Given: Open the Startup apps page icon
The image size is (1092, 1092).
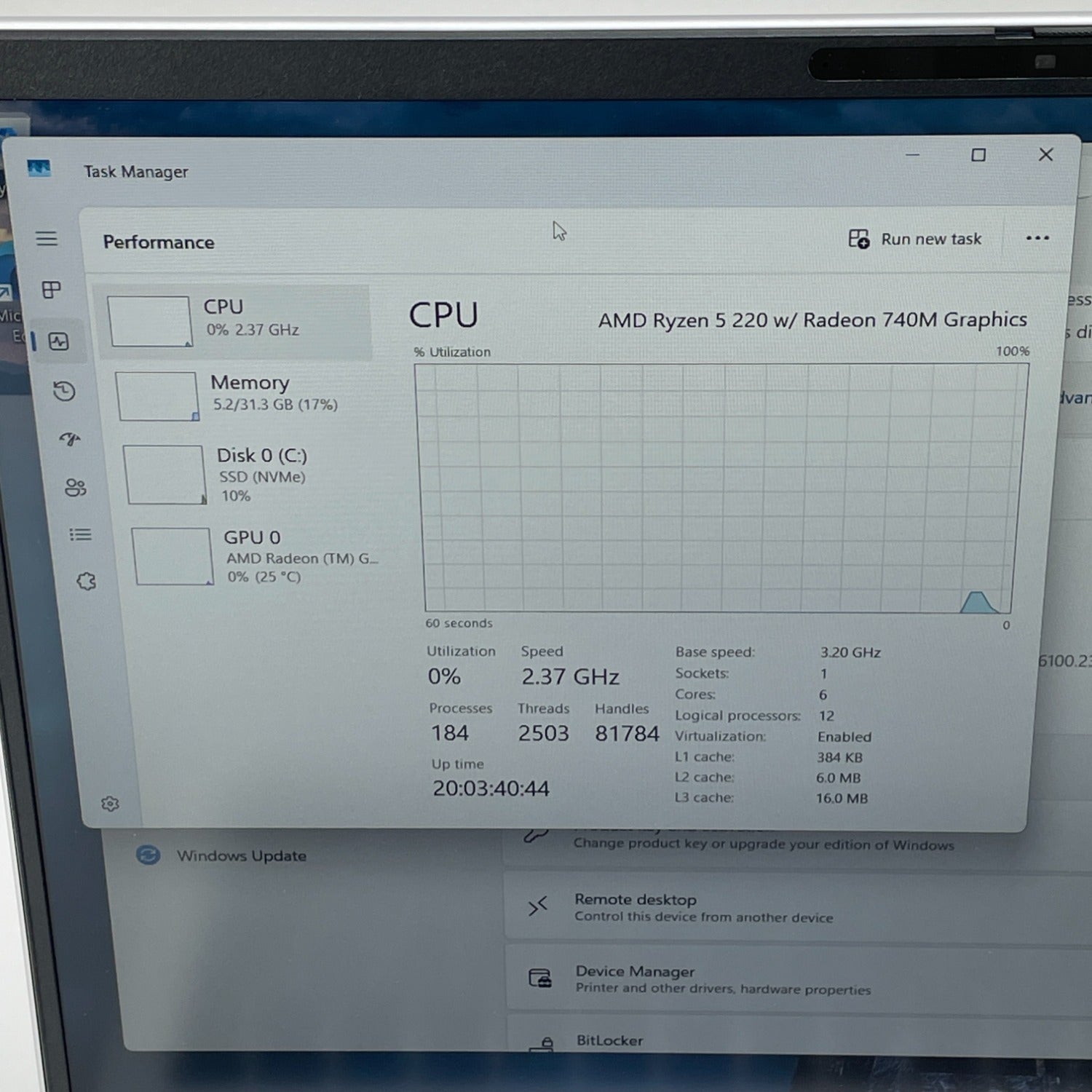Looking at the screenshot, I should click(x=70, y=439).
